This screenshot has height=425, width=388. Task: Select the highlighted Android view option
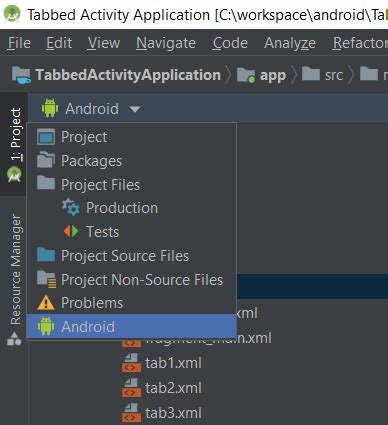[132, 326]
